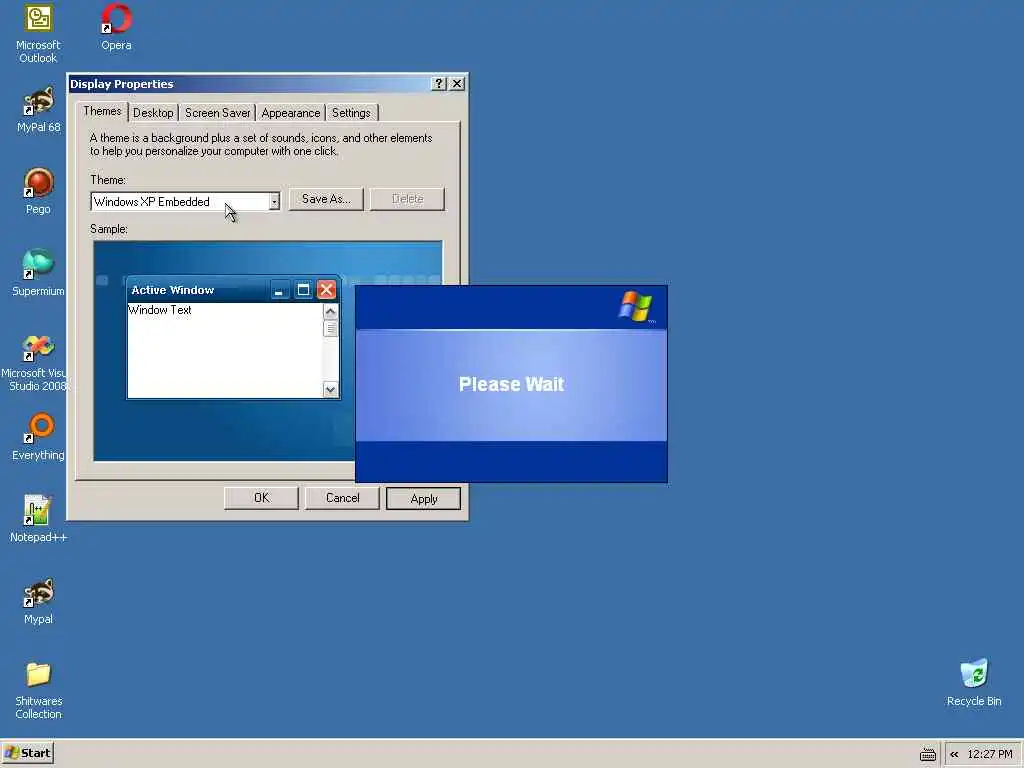This screenshot has width=1024, height=768.
Task: Click the Display Properties title bar text
Action: [122, 84]
